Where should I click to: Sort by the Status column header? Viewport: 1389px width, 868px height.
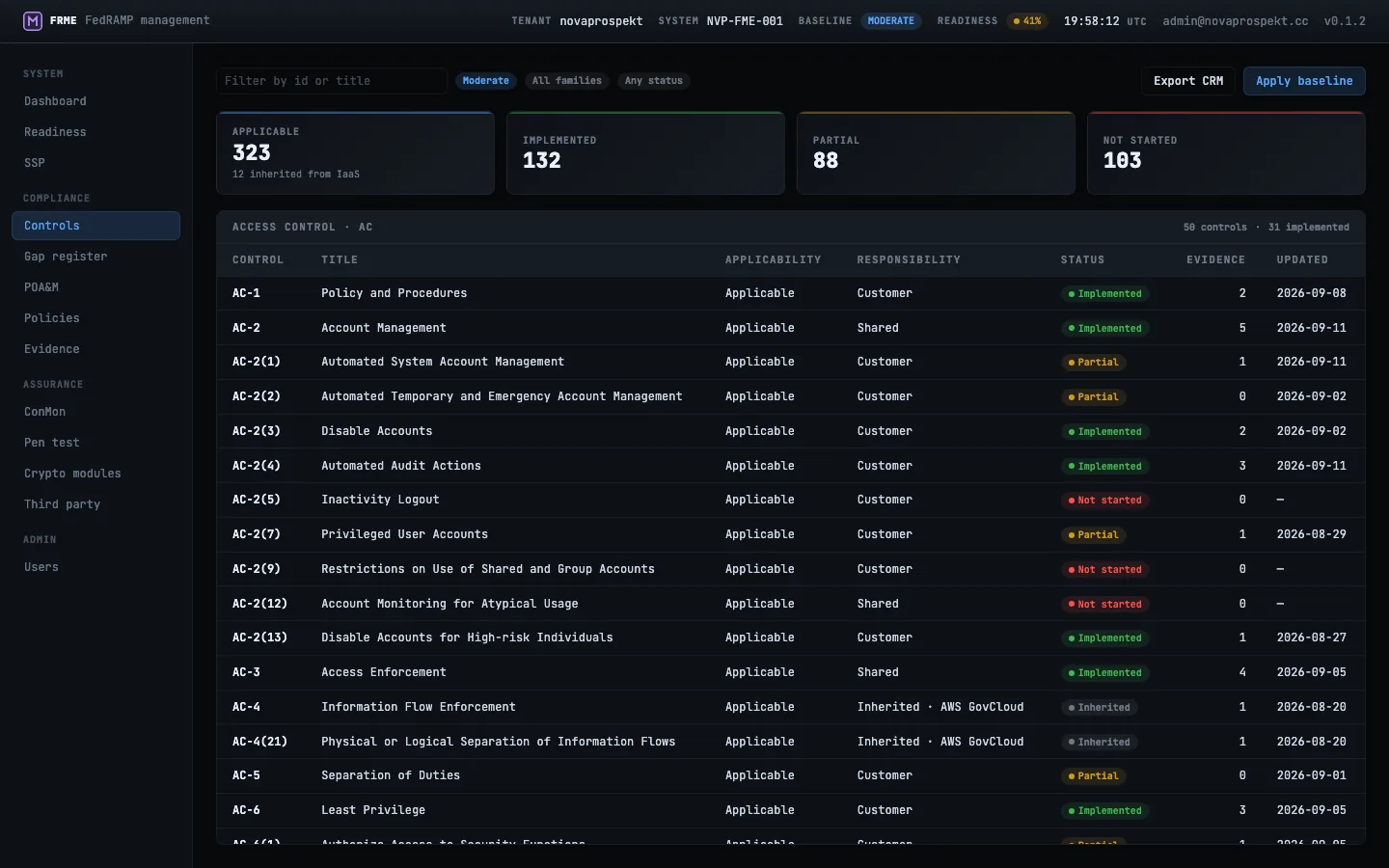(x=1082, y=260)
